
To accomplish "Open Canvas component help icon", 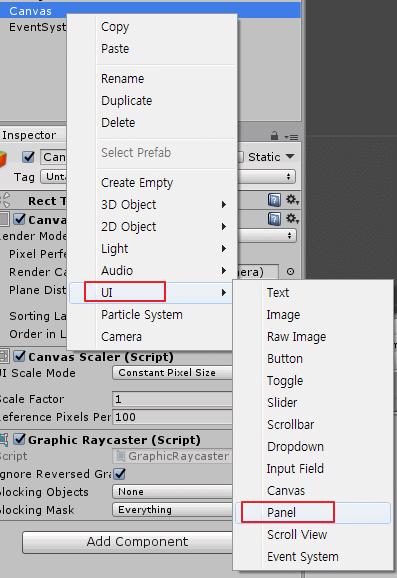I will coord(274,219).
